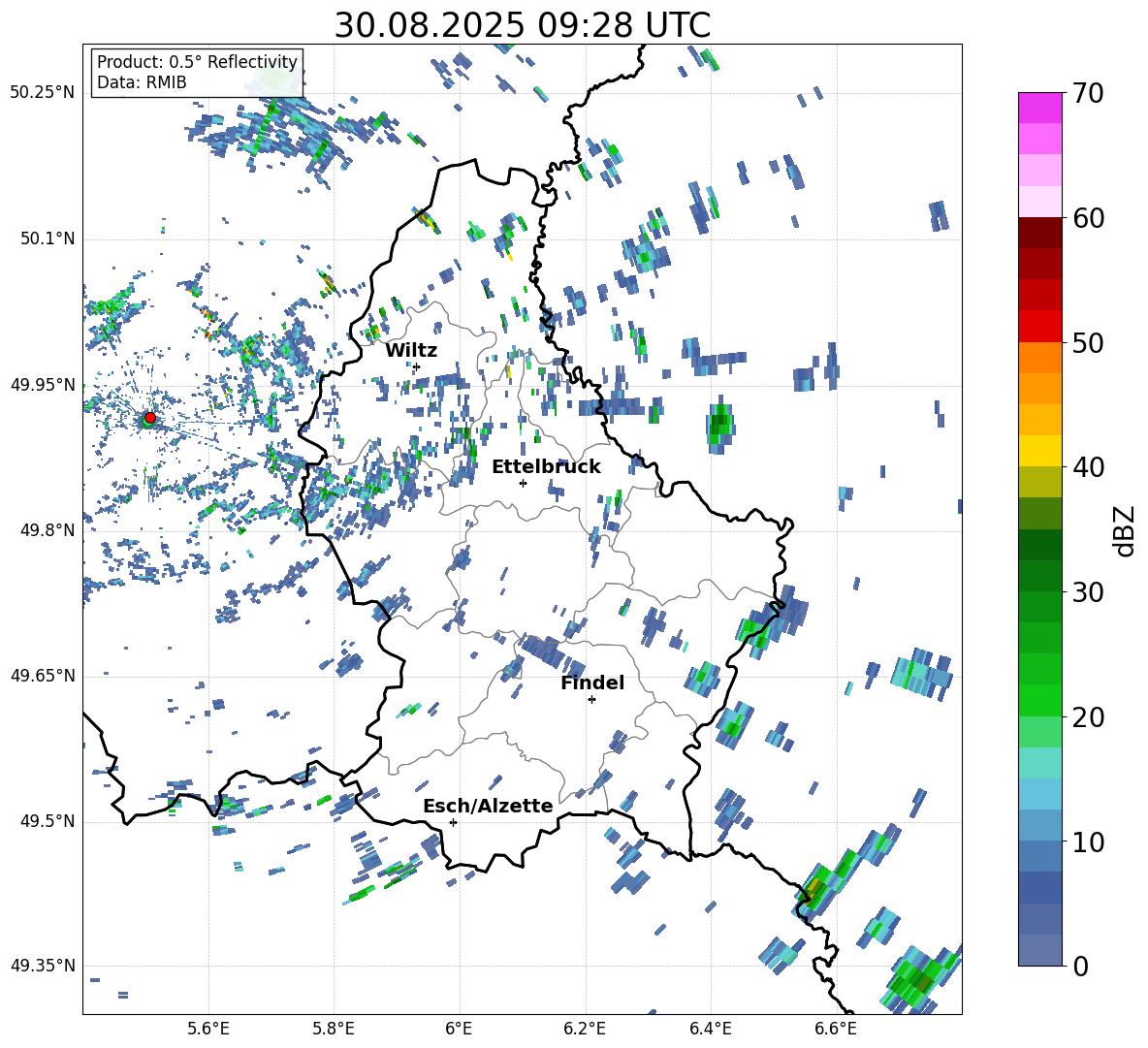Click the 50.25°N latitude tick label
This screenshot has height=1048, width=1148.
click(43, 93)
